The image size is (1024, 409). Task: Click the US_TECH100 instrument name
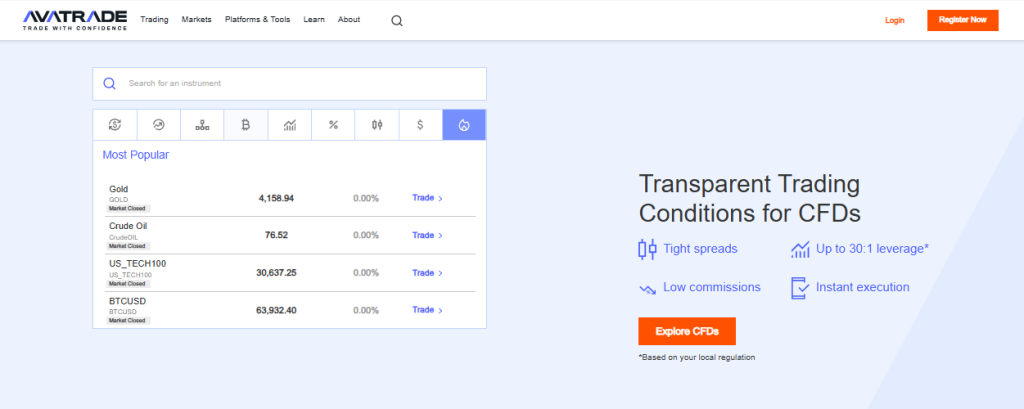click(x=138, y=263)
